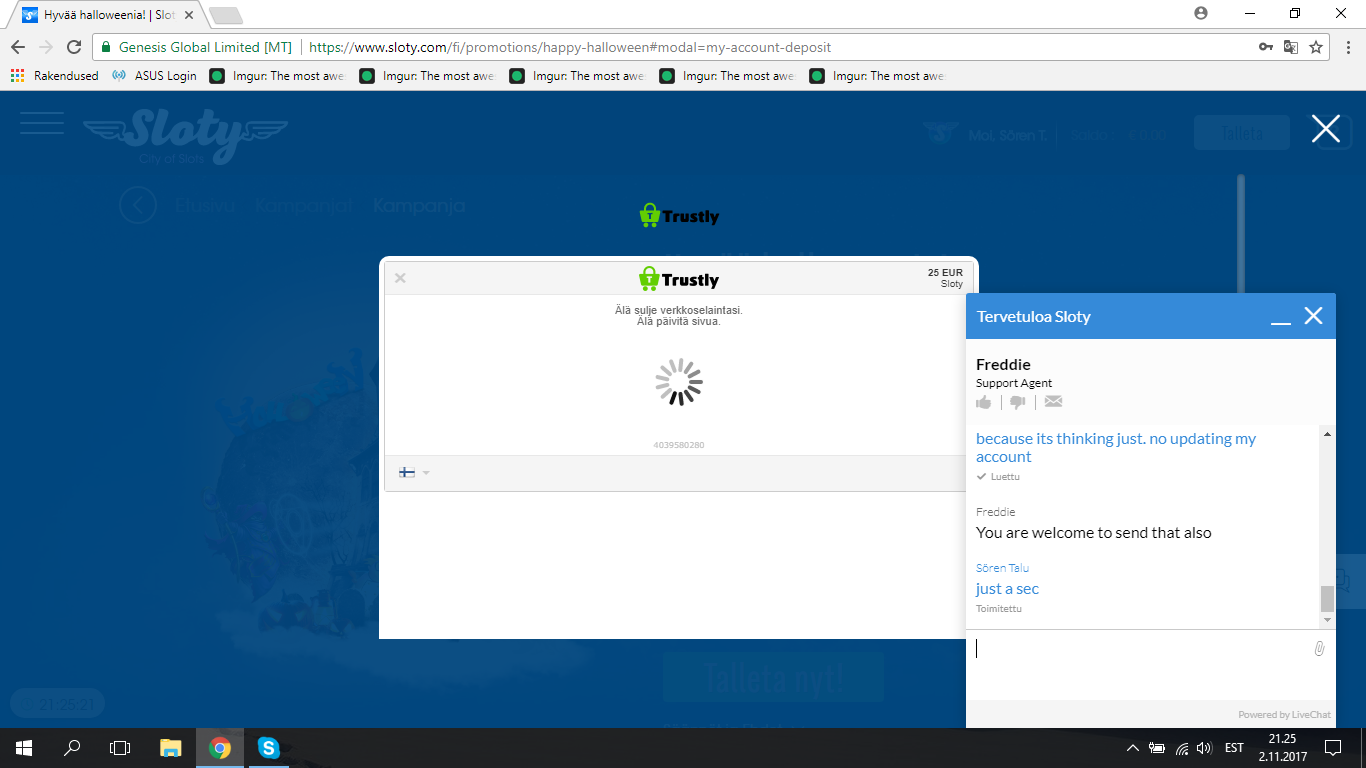1366x768 pixels.
Task: Open Windows notification center
Action: tap(1333, 748)
